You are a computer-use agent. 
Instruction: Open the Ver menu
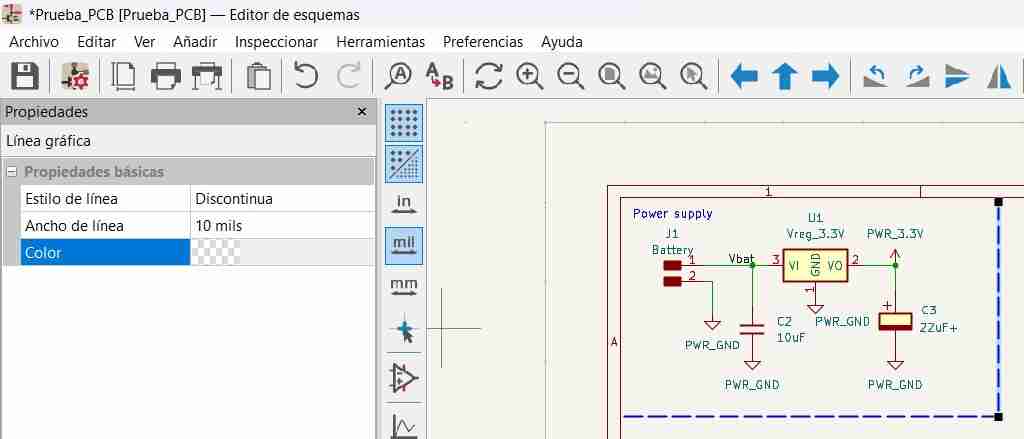click(x=144, y=42)
